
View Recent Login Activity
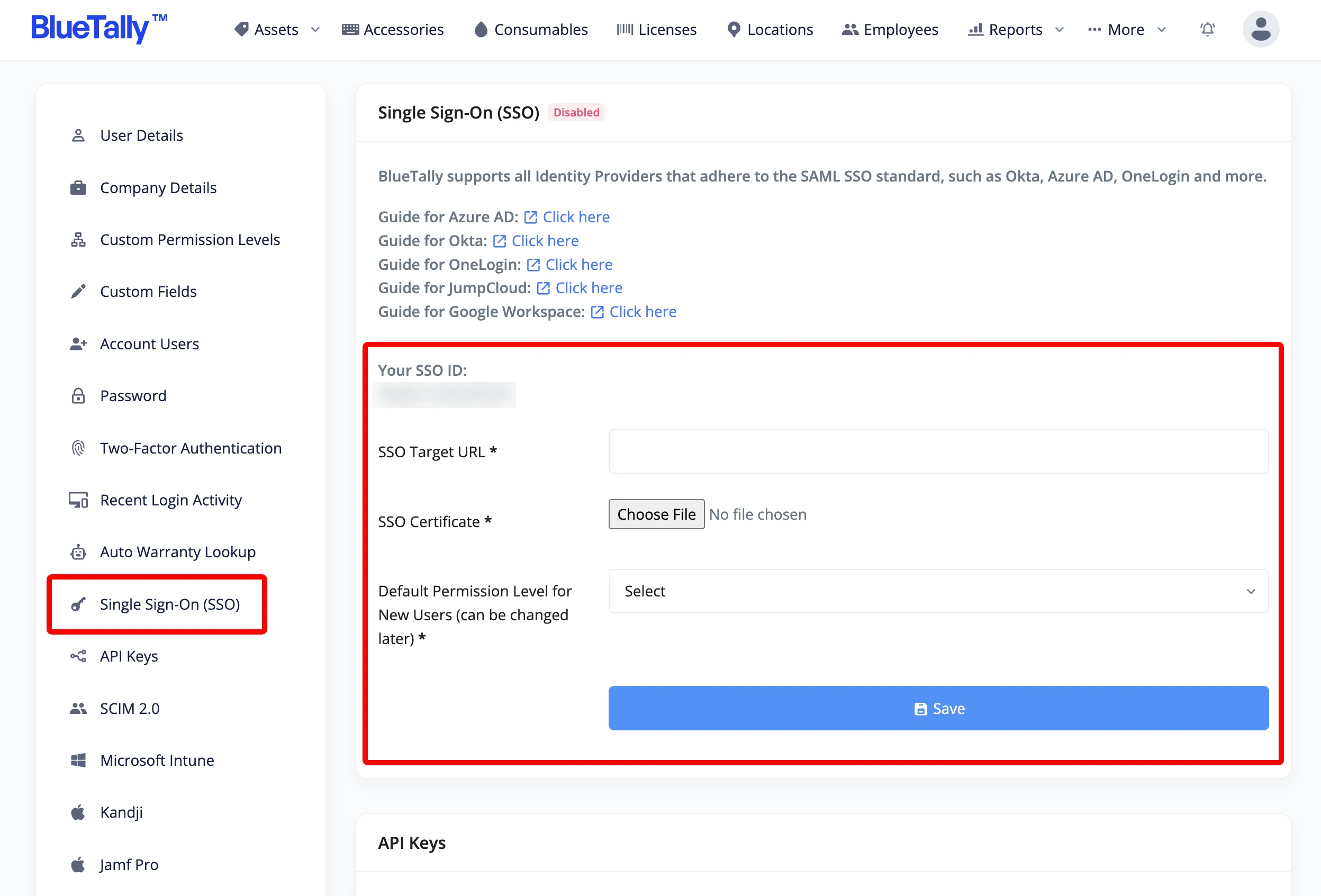pos(171,500)
